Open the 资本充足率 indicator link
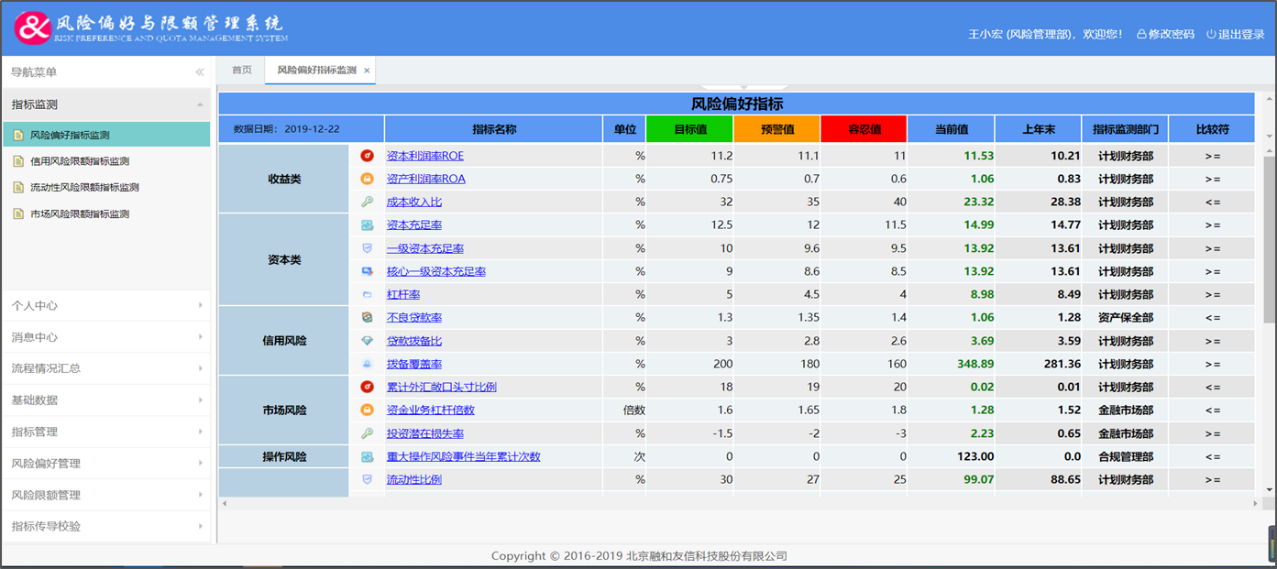The height and width of the screenshot is (569, 1277). tap(414, 225)
